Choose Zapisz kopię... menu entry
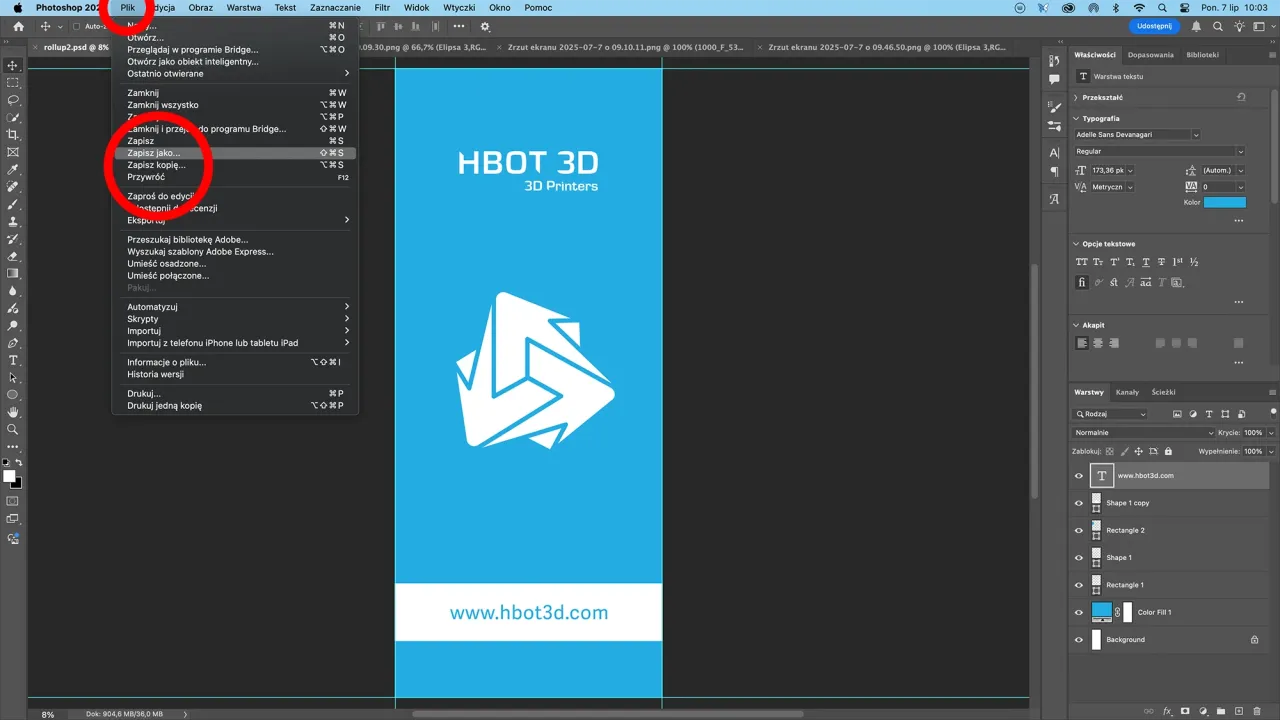The width and height of the screenshot is (1280, 720). tap(235, 165)
